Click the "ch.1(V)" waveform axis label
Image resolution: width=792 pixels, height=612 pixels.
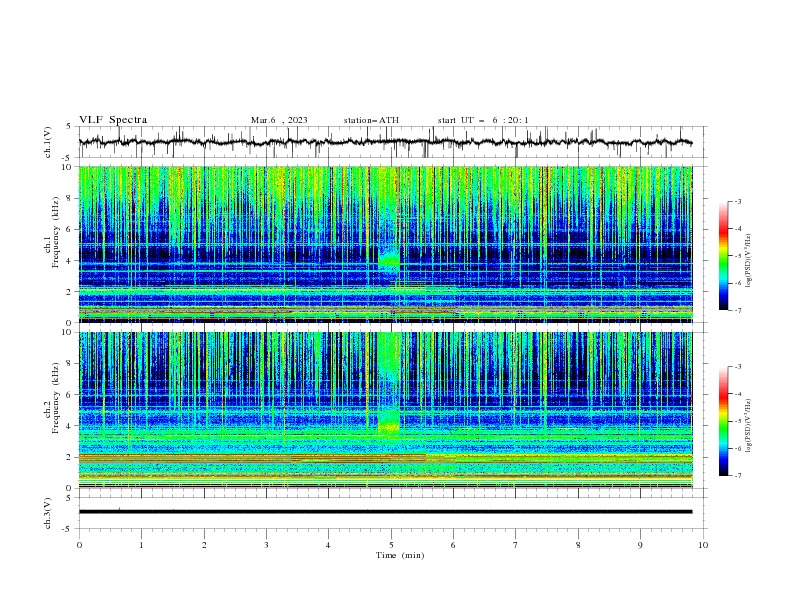click(x=48, y=142)
